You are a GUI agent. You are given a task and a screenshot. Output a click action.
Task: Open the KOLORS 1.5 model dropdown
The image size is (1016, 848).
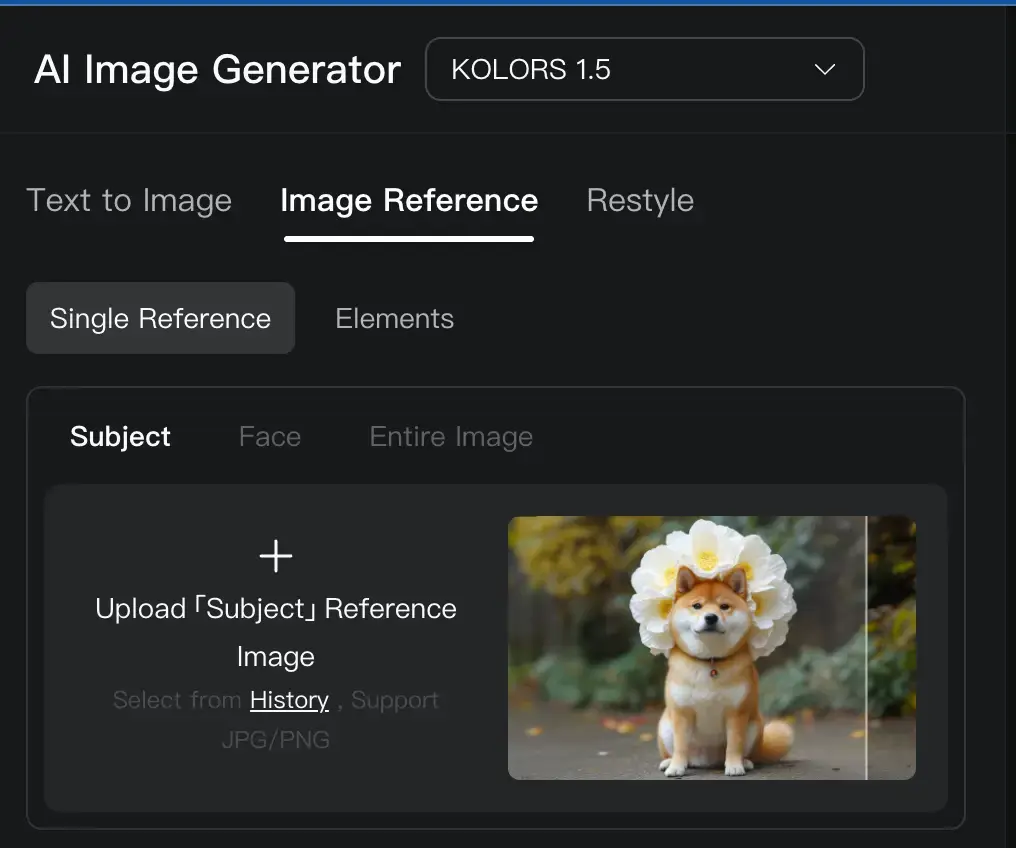pyautogui.click(x=644, y=69)
